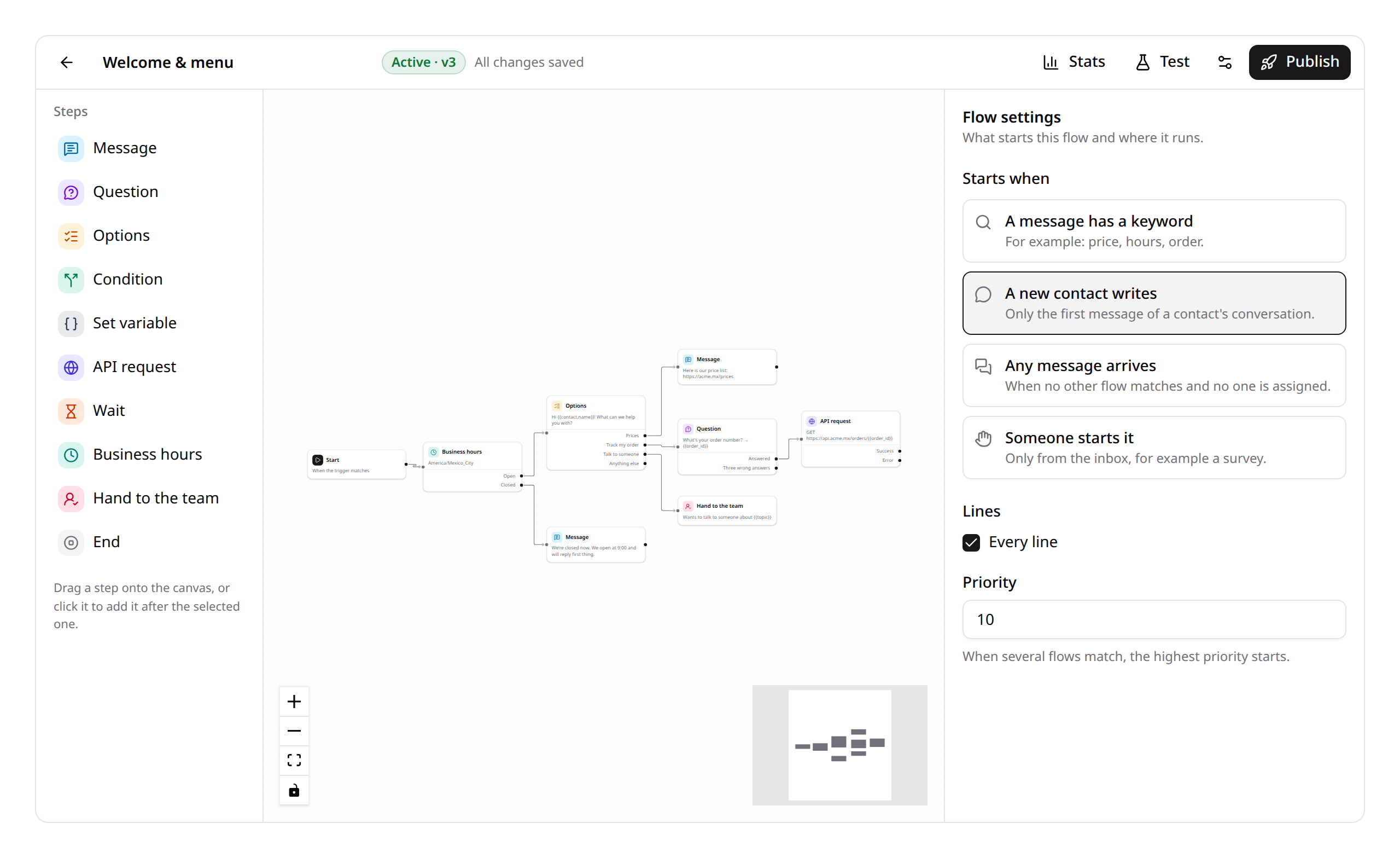Select the Business hours node on canvas
This screenshot has height=858, width=1400.
click(x=472, y=467)
